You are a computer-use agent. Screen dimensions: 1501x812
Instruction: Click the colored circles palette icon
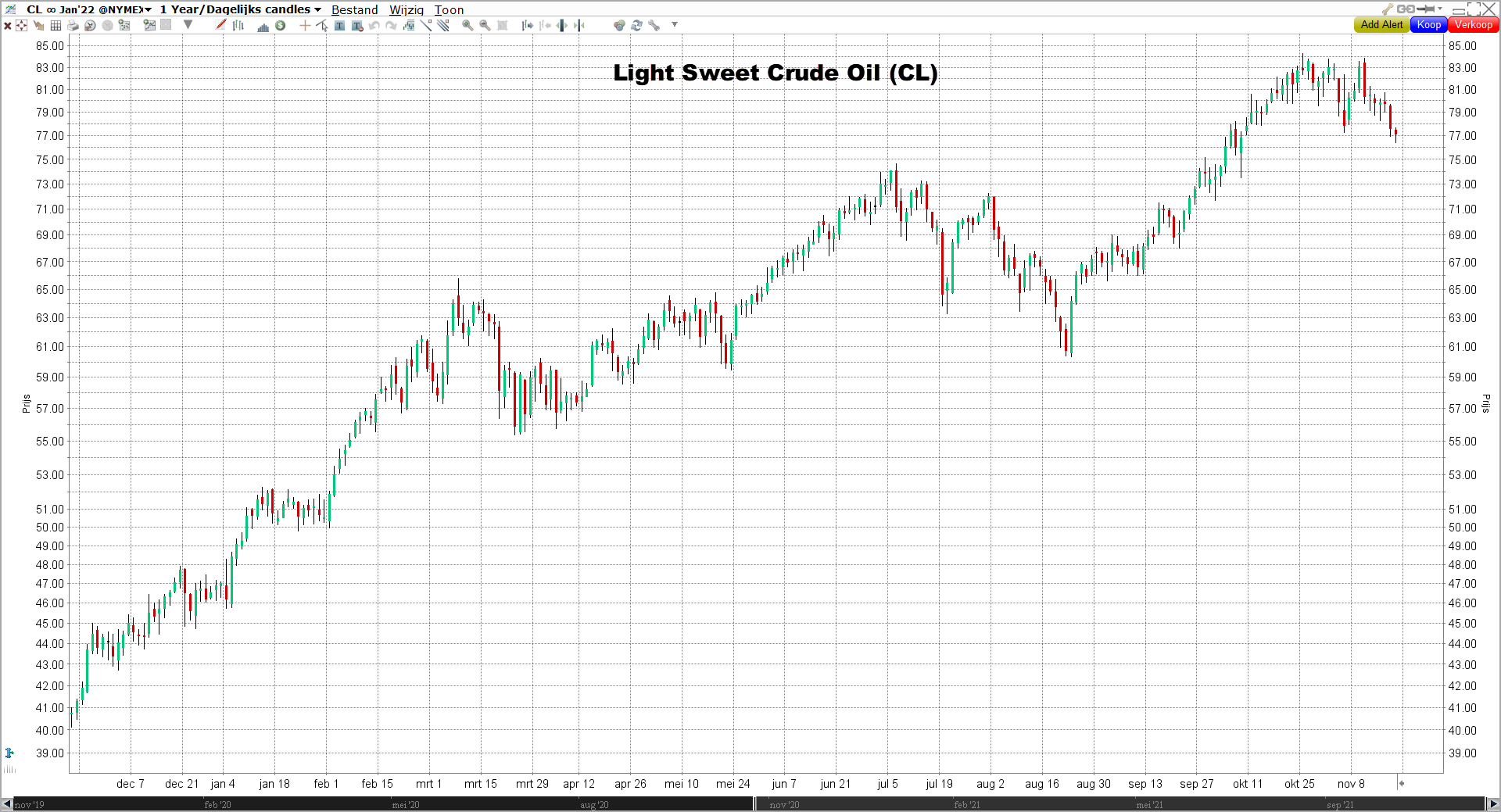coord(619,26)
